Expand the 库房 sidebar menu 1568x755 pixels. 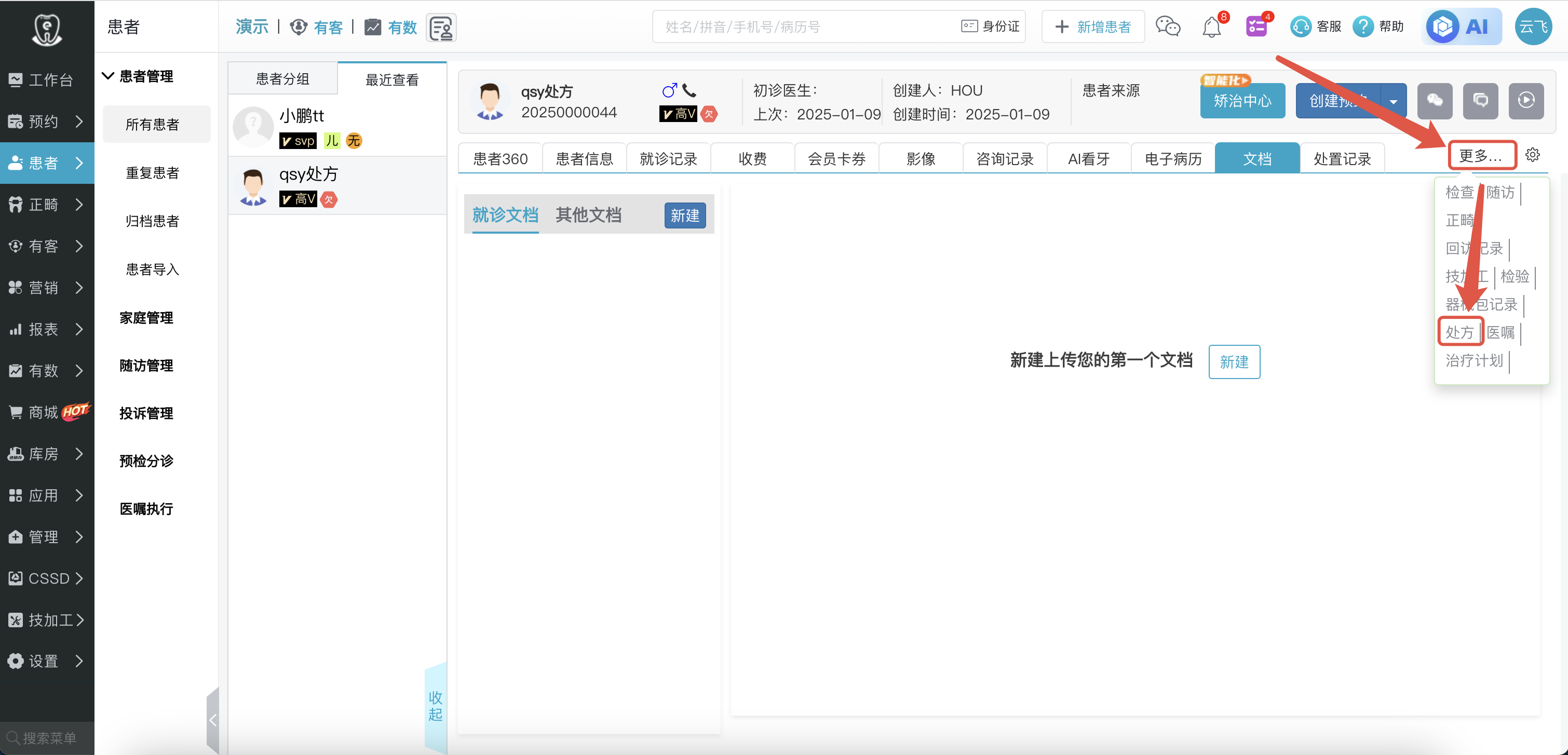(78, 454)
